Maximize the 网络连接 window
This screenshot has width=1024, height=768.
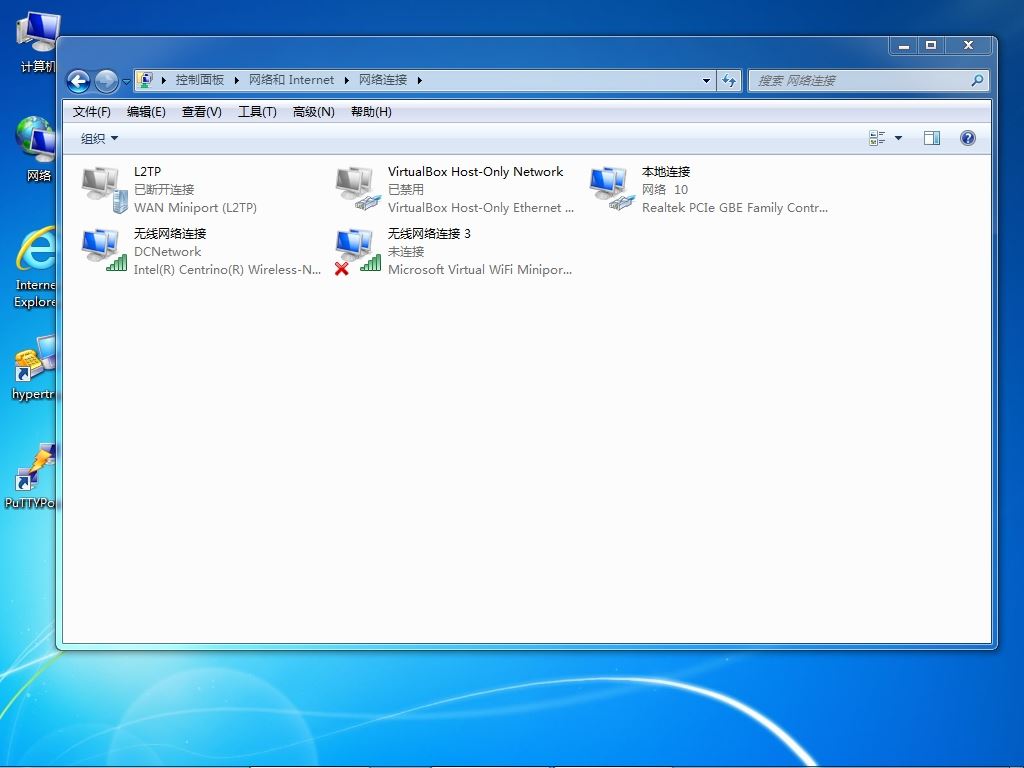point(931,45)
